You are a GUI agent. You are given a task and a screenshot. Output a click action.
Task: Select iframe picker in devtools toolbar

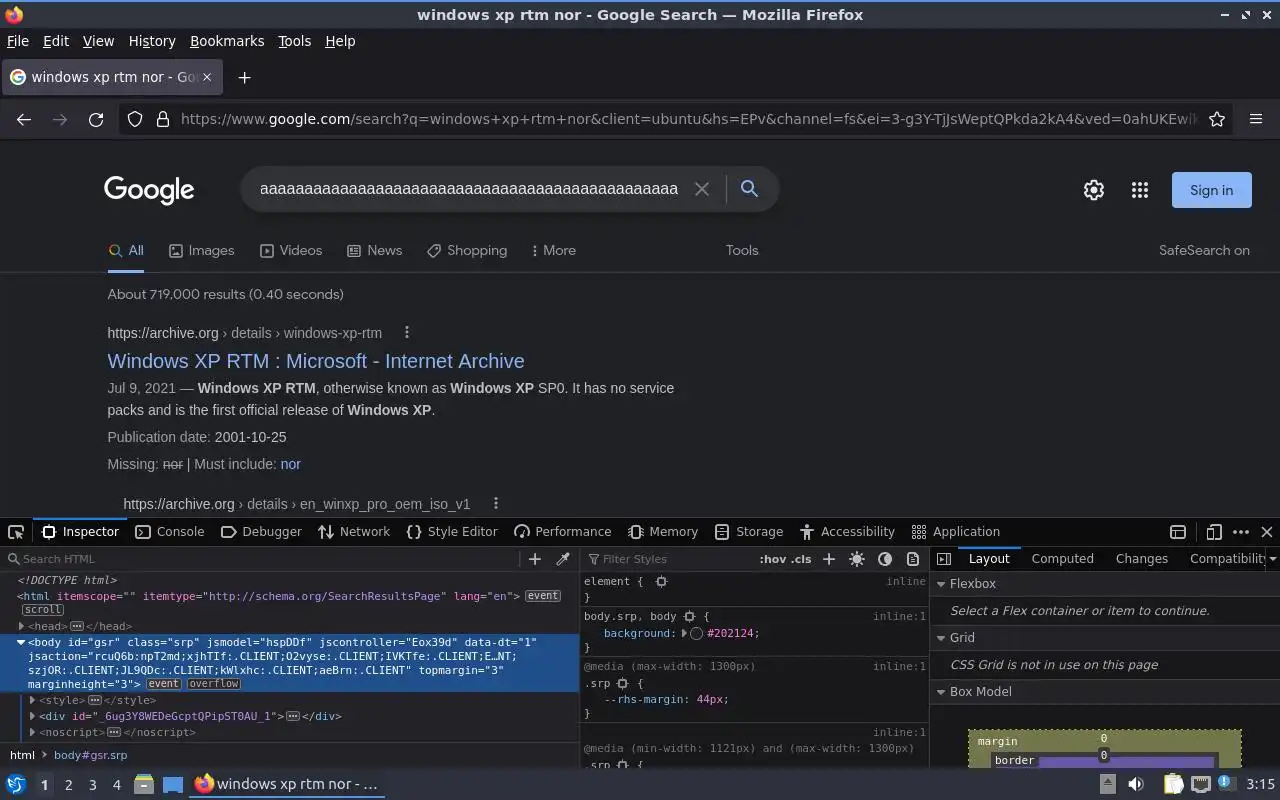click(1178, 532)
